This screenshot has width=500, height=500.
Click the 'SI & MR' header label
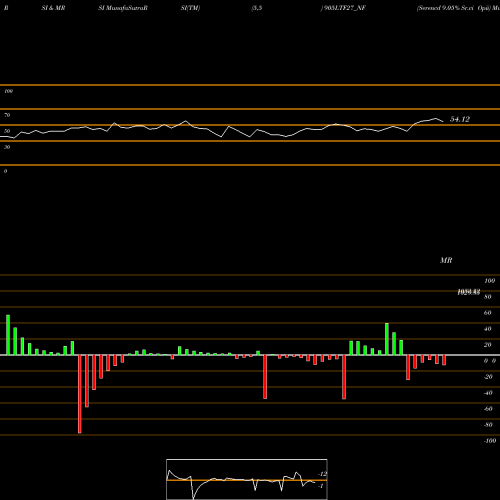coord(53,8)
